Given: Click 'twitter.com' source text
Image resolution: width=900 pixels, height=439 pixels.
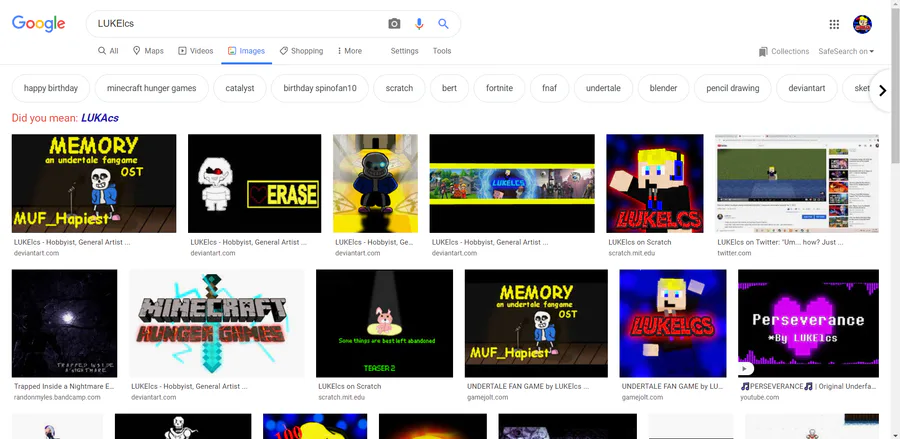Looking at the screenshot, I should coord(734,253).
